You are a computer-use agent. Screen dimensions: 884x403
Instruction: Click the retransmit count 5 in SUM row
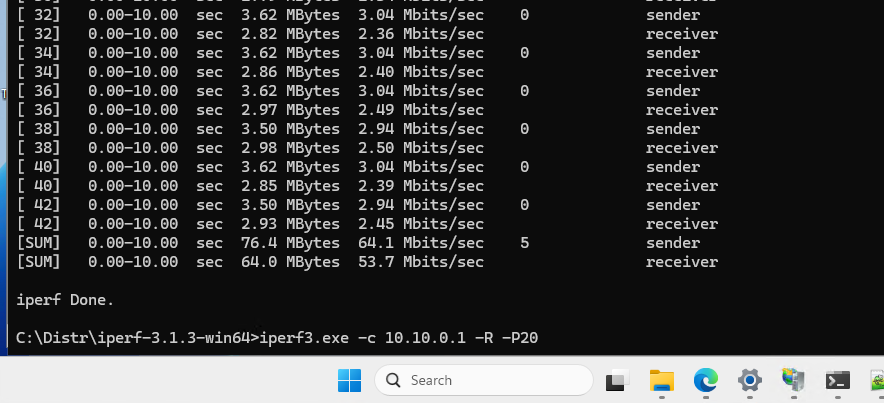[x=525, y=243]
